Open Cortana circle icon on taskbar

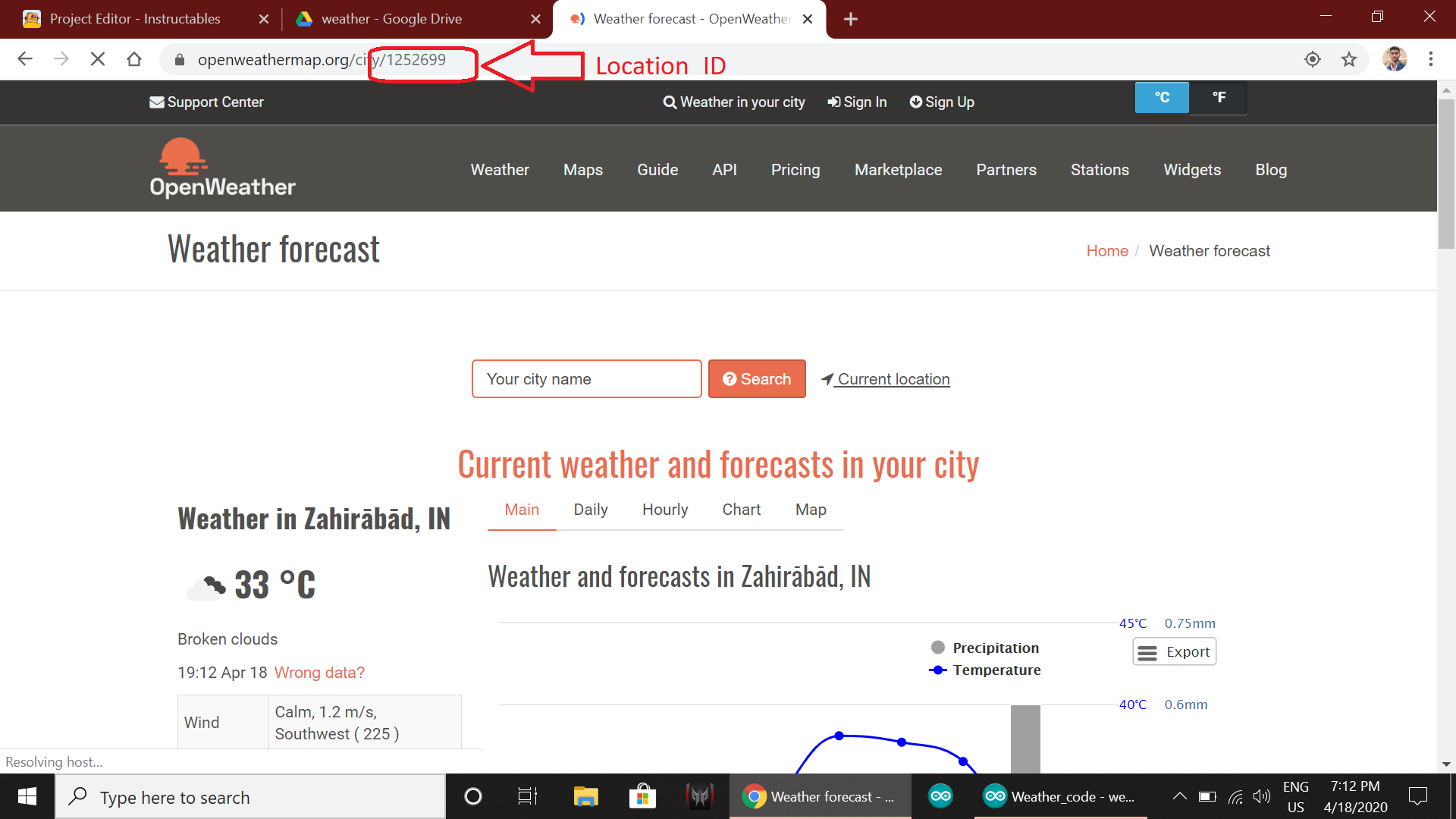472,796
